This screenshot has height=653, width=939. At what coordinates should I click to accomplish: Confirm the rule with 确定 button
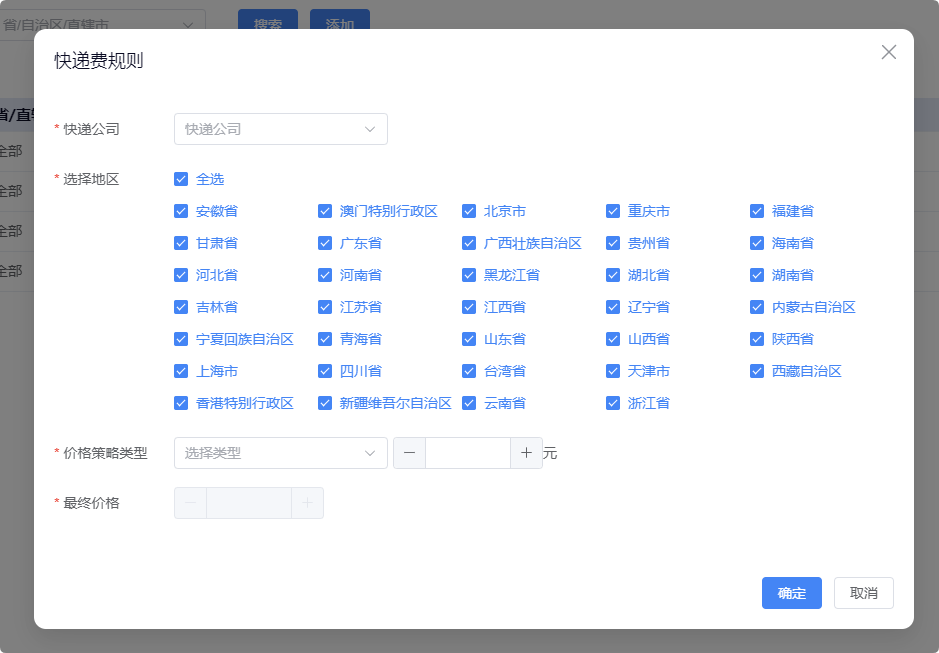(x=792, y=593)
